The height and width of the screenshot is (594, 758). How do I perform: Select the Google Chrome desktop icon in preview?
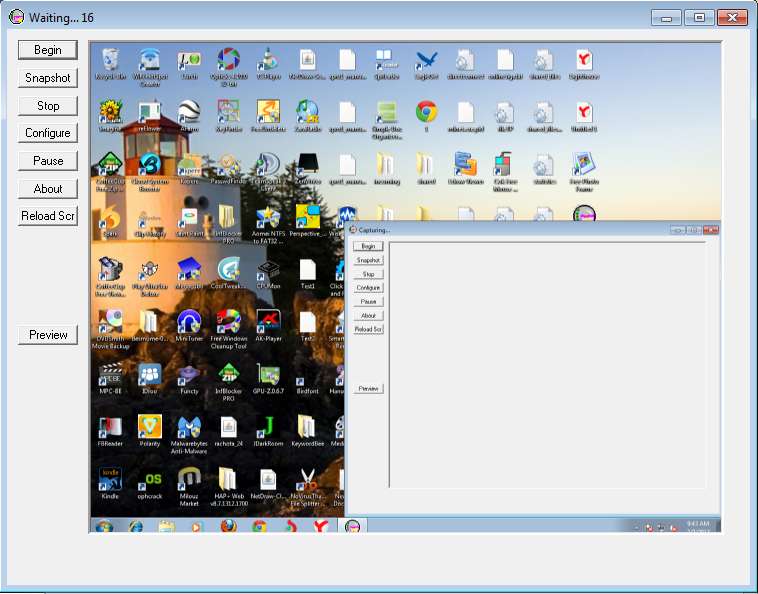(x=426, y=112)
